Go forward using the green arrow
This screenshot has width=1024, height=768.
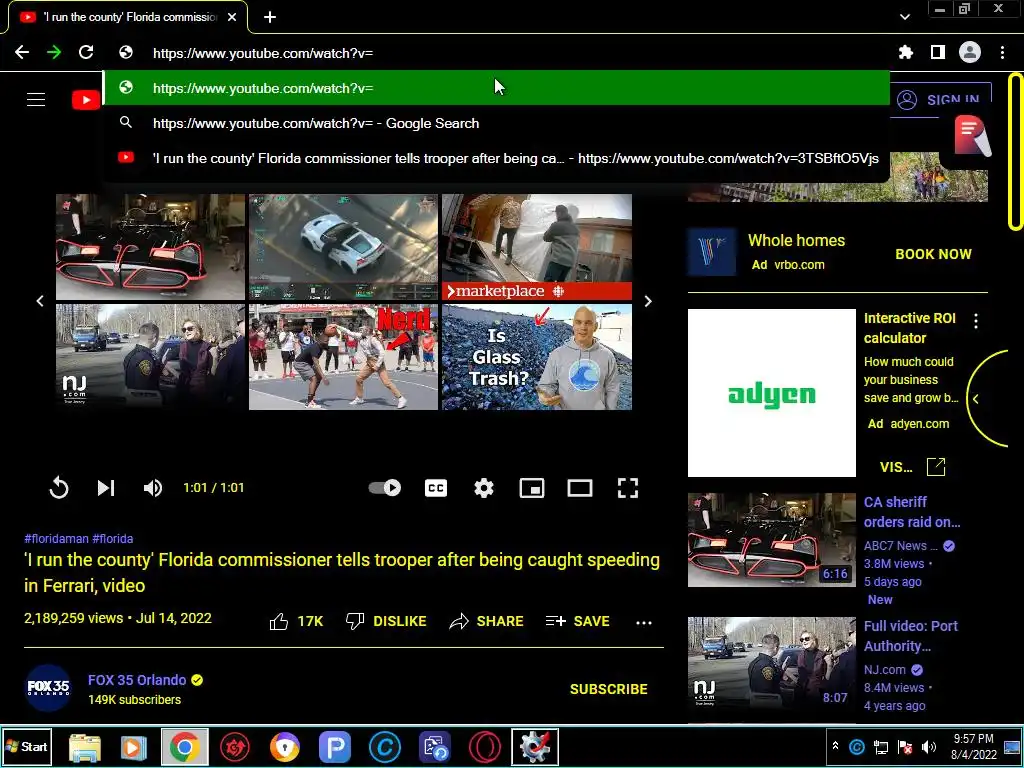tap(54, 52)
